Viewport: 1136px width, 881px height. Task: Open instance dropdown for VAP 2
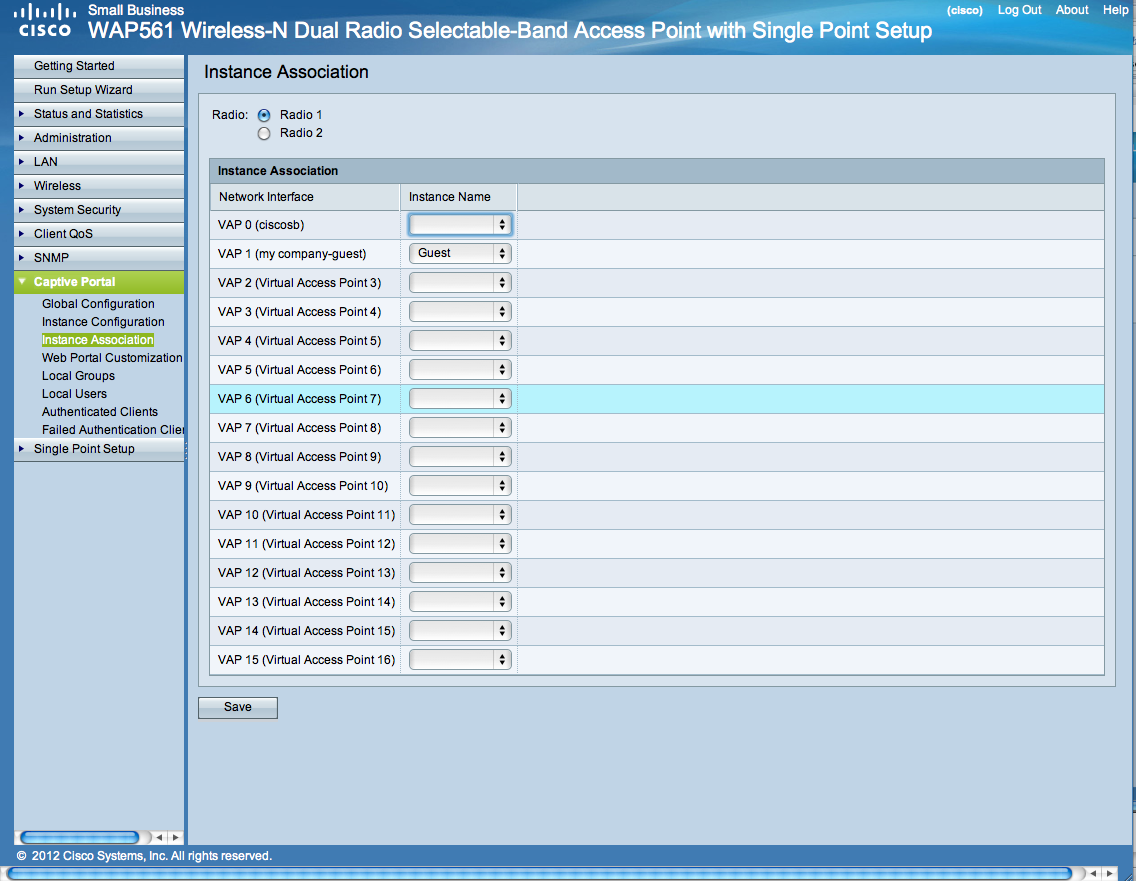coord(460,283)
